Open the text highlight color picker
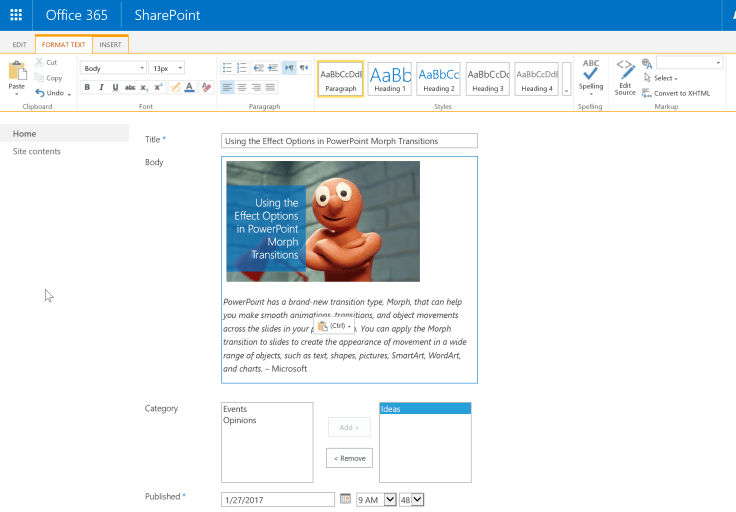 click(175, 87)
